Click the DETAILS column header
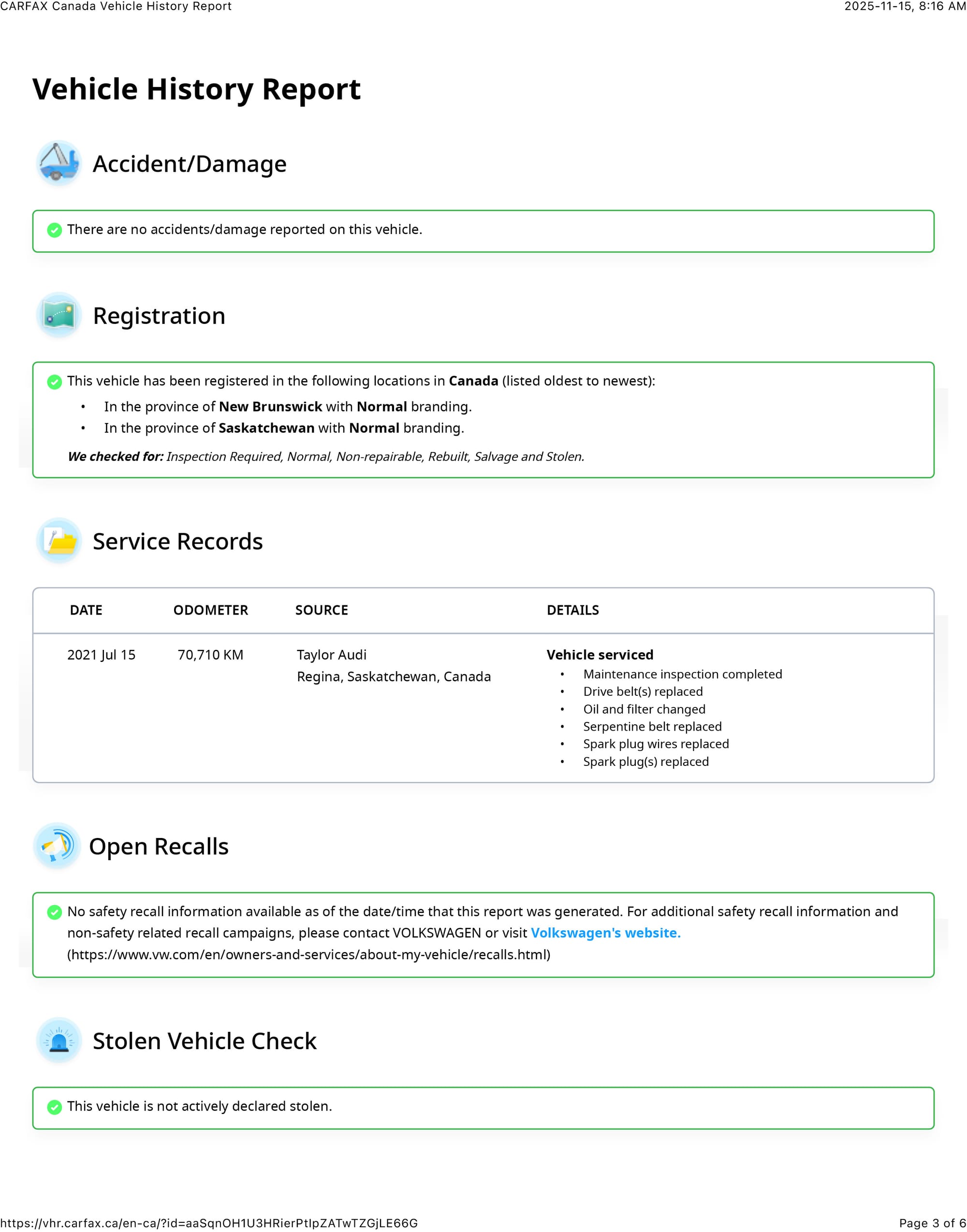967x1232 pixels. pos(572,610)
